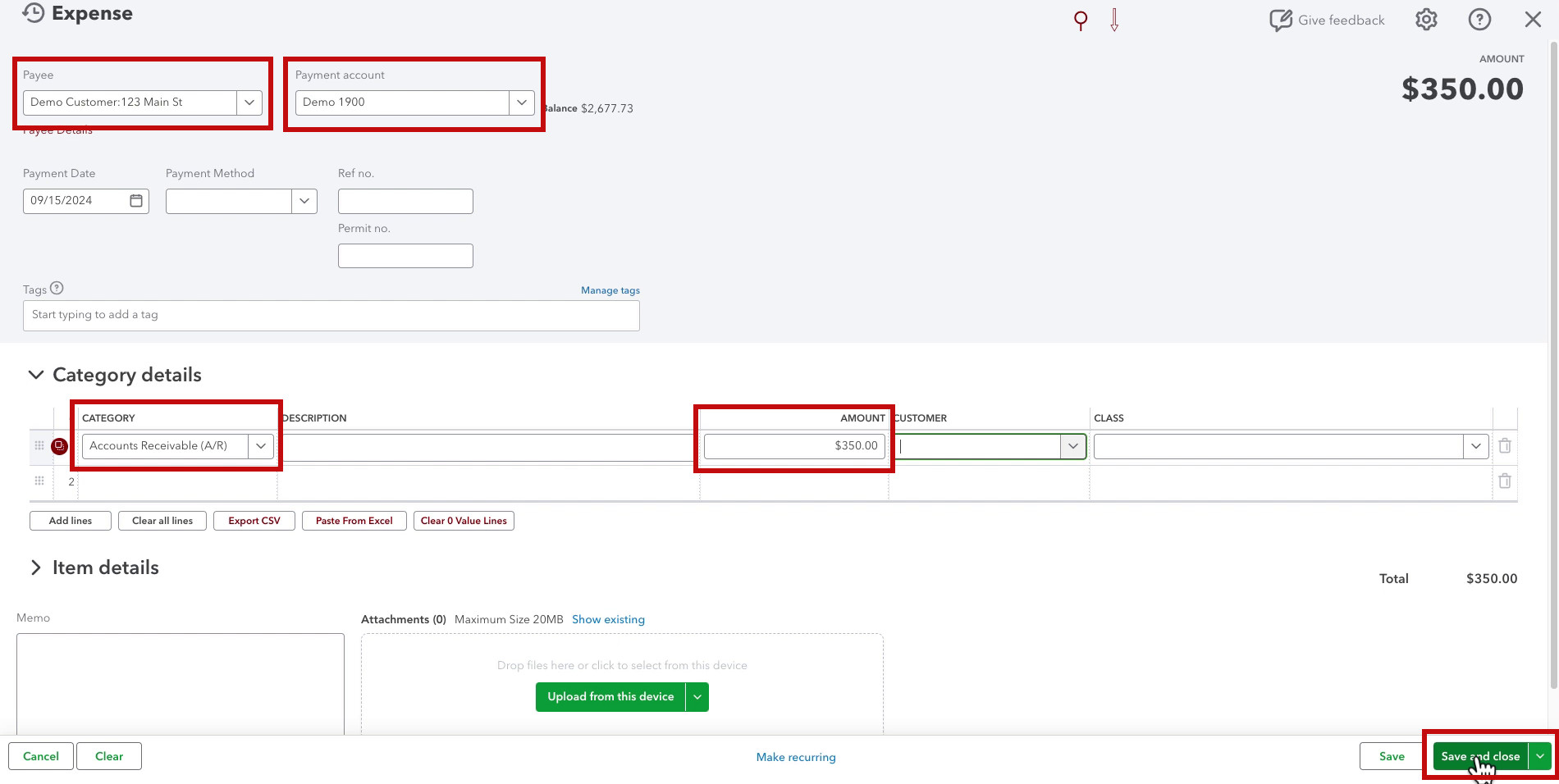Open the Payment Method dropdown
The image size is (1559, 784).
304,201
